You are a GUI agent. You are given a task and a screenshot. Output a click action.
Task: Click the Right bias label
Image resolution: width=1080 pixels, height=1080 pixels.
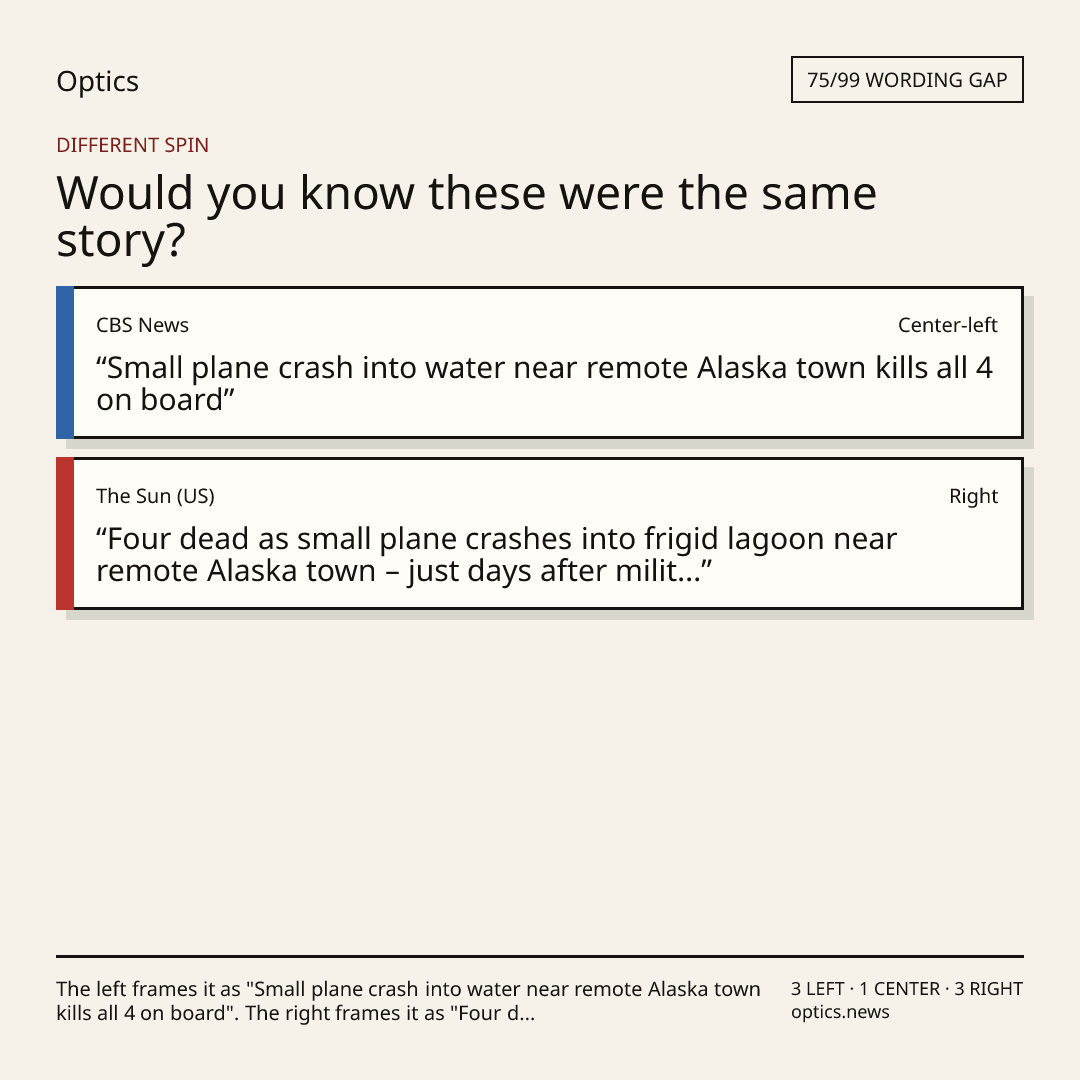(973, 496)
